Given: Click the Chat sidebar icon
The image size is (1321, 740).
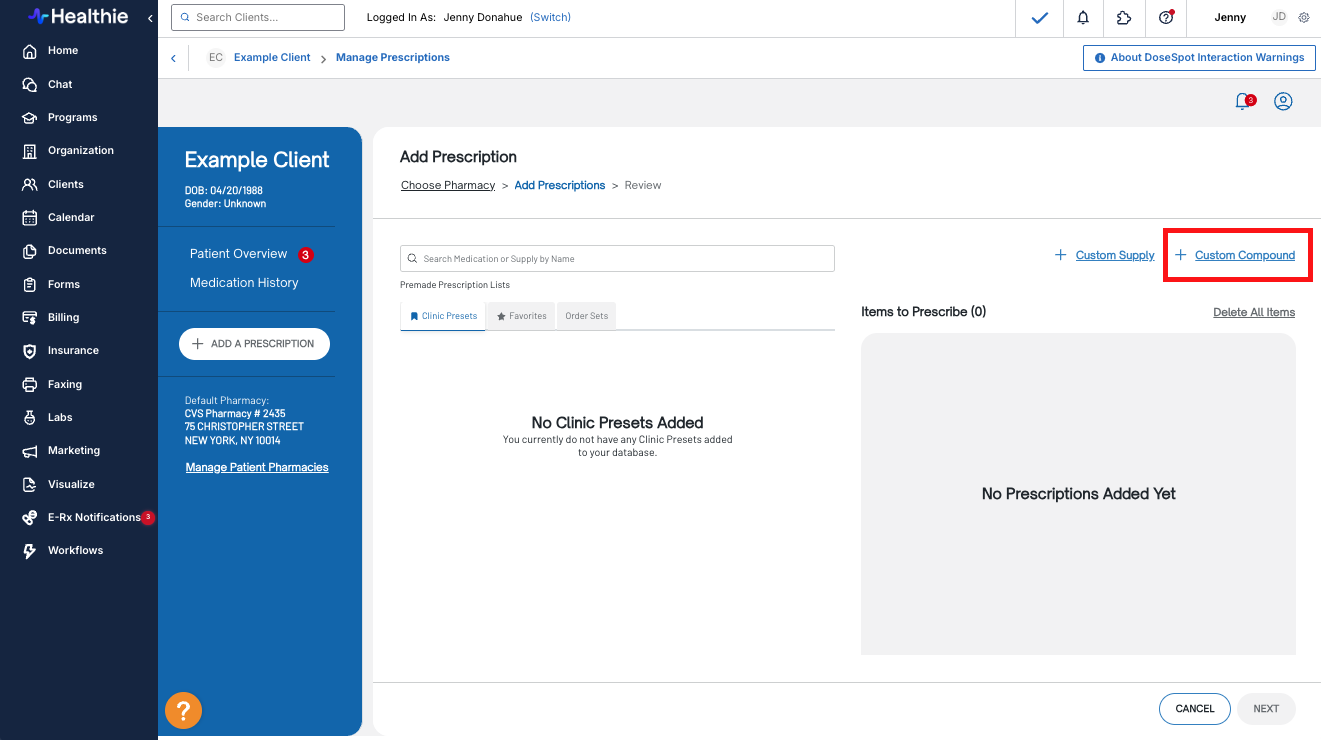Looking at the screenshot, I should [x=30, y=84].
